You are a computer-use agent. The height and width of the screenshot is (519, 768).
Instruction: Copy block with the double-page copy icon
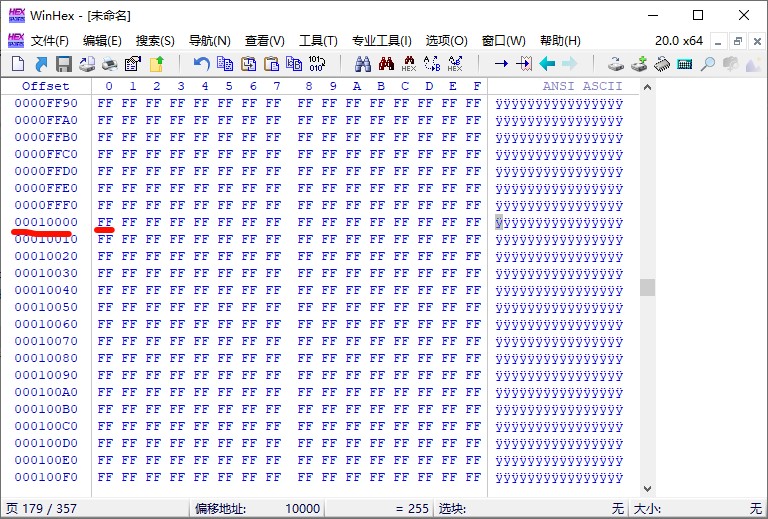[225, 64]
